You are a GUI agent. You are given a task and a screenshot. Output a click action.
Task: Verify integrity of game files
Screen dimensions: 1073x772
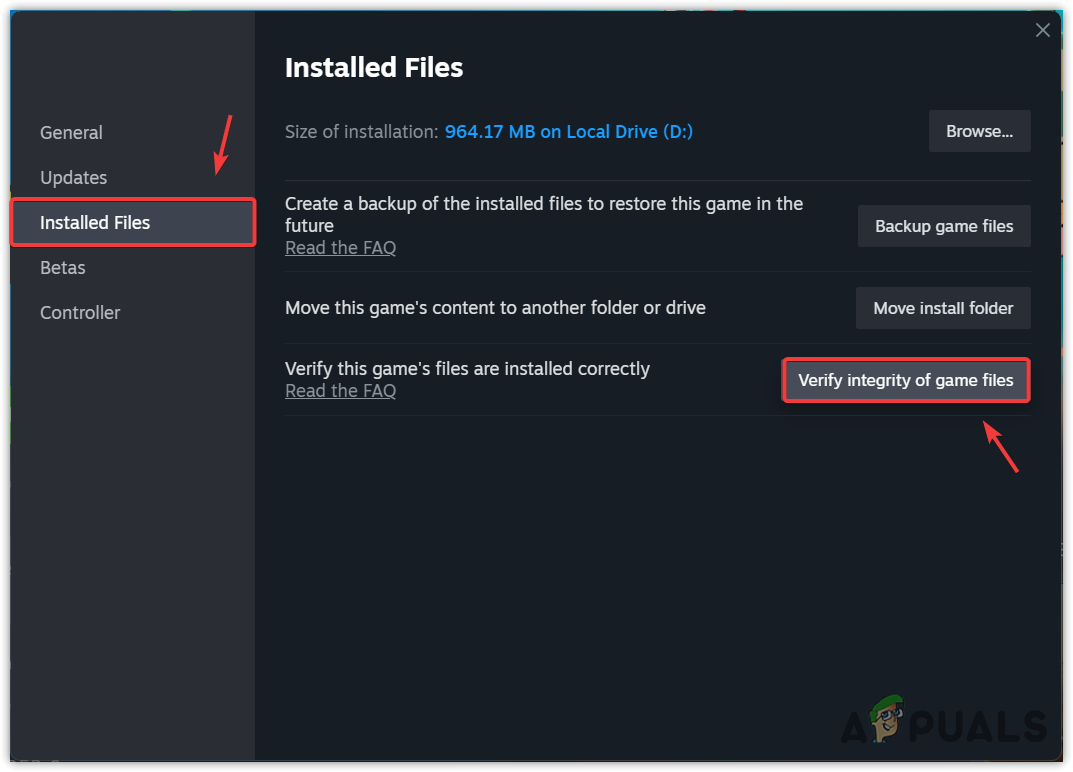[x=905, y=380]
